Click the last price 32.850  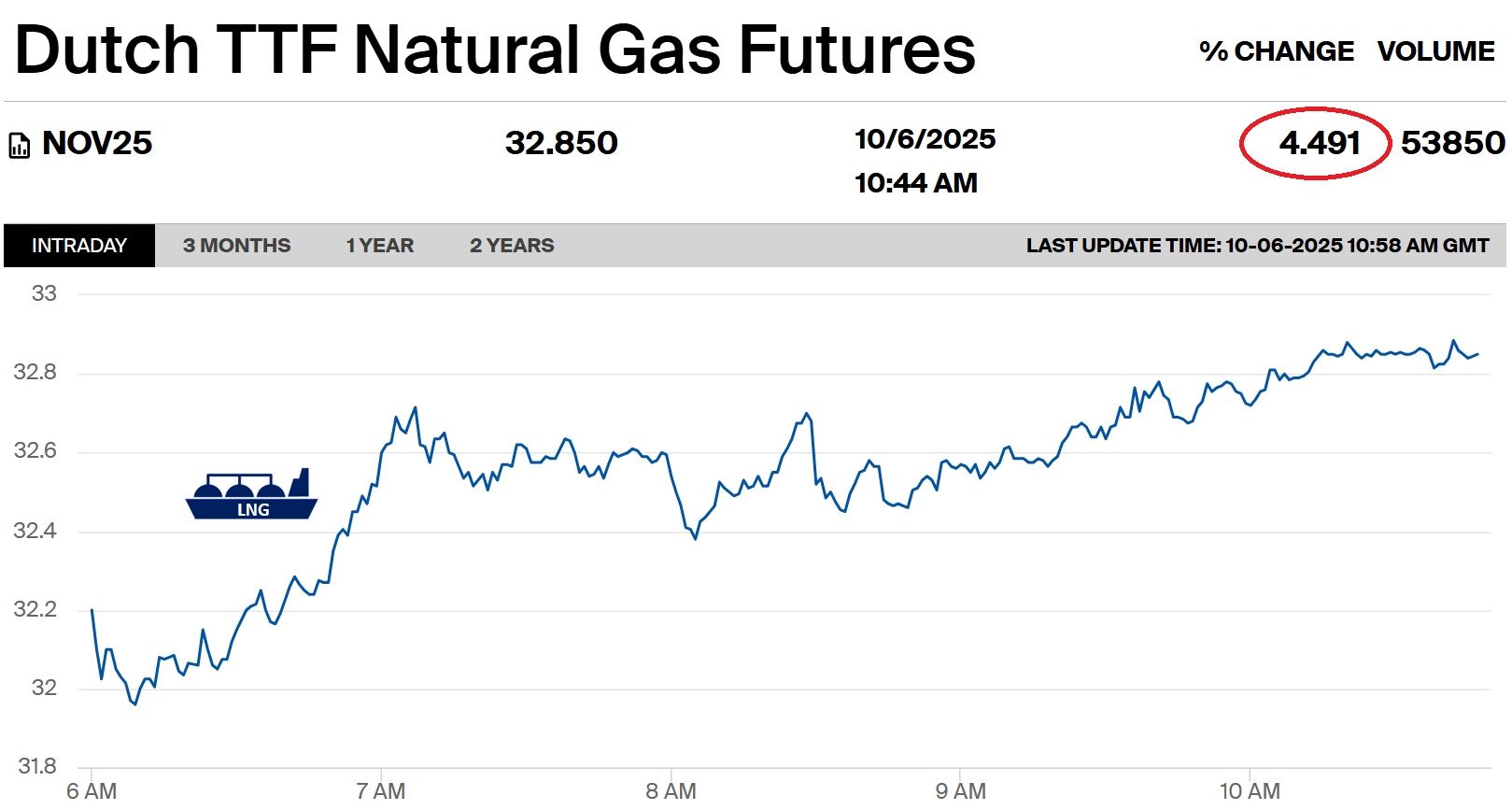coord(561,144)
